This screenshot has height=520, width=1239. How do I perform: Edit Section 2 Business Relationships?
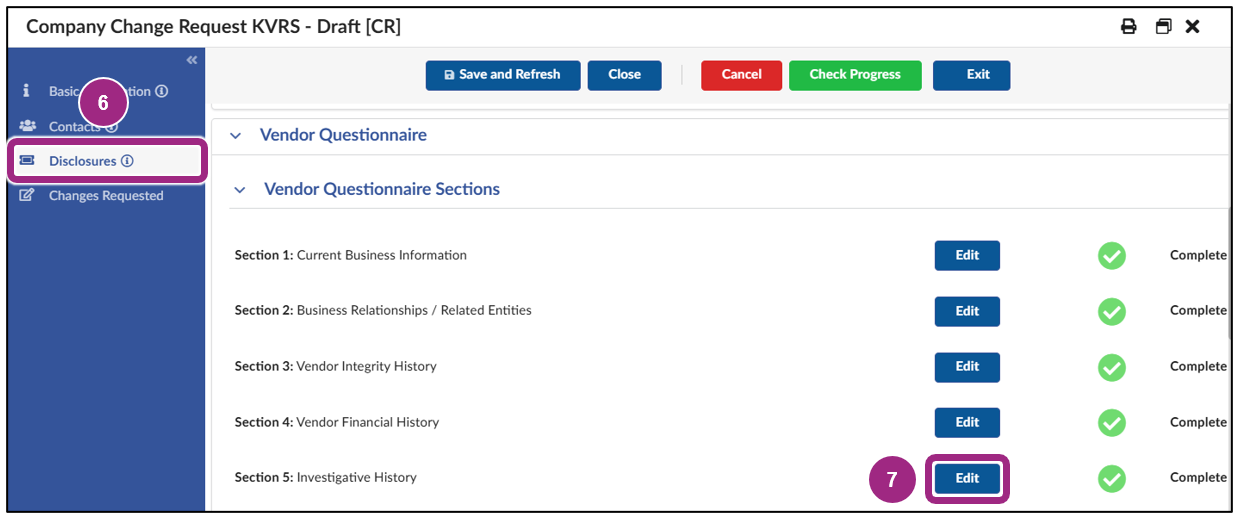click(x=967, y=311)
